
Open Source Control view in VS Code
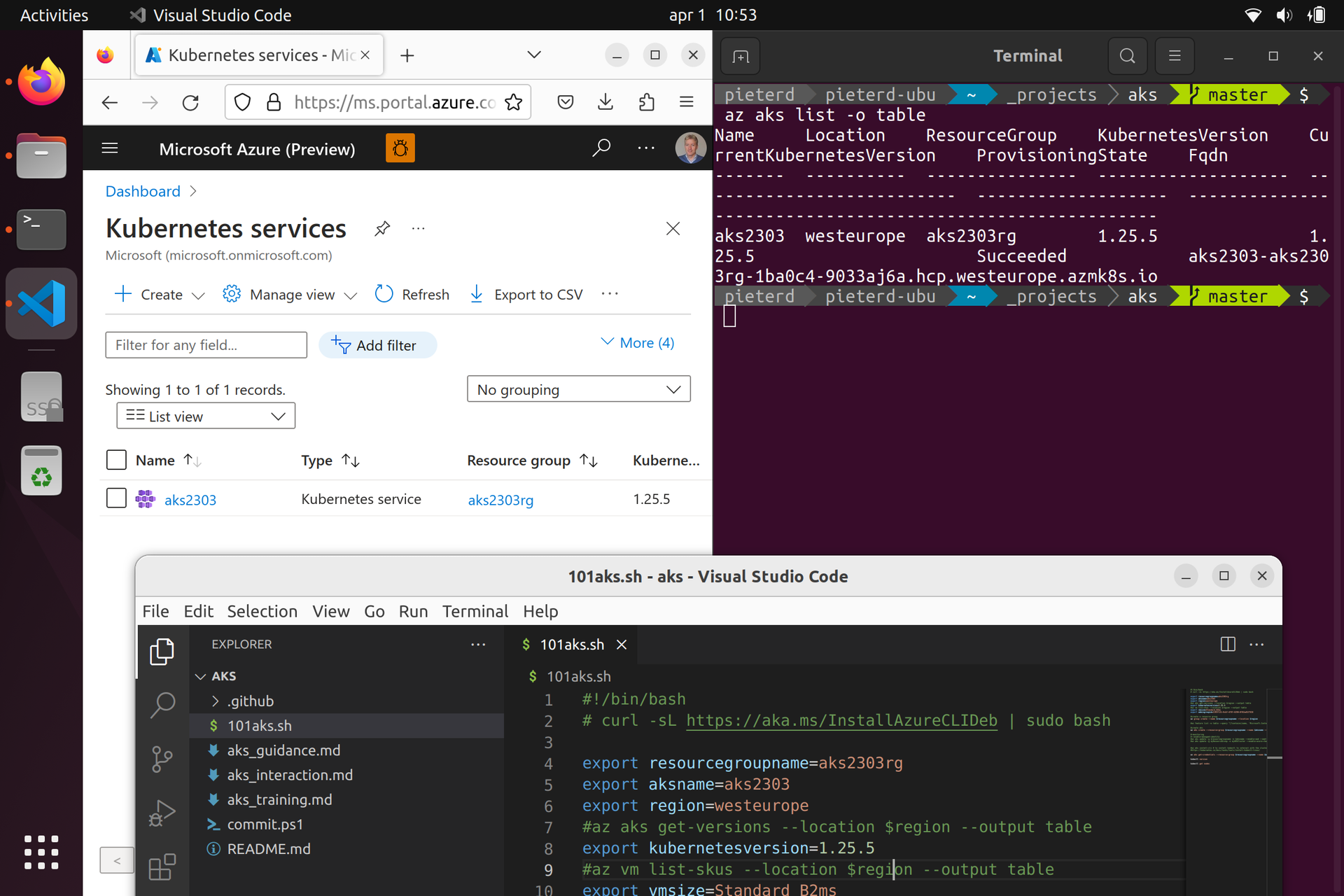pos(162,759)
